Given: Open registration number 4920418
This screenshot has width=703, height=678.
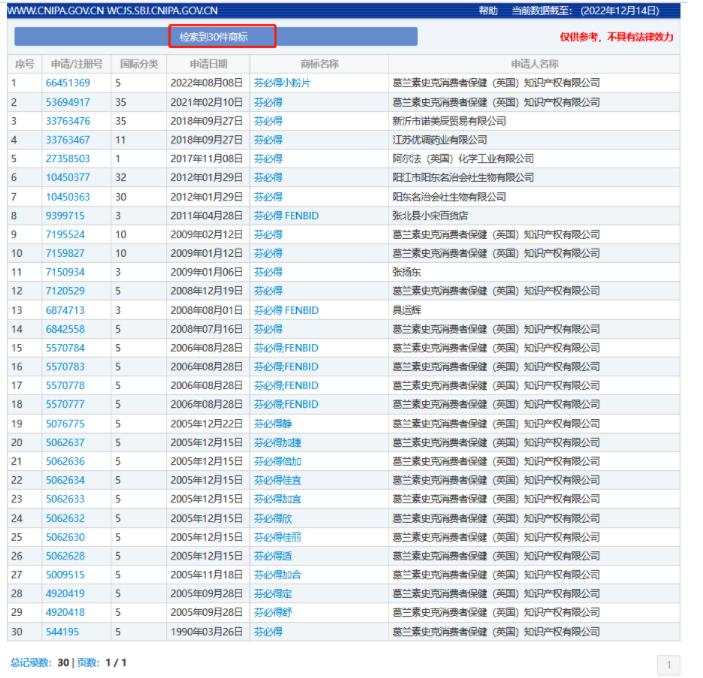Looking at the screenshot, I should pyautogui.click(x=65, y=613).
